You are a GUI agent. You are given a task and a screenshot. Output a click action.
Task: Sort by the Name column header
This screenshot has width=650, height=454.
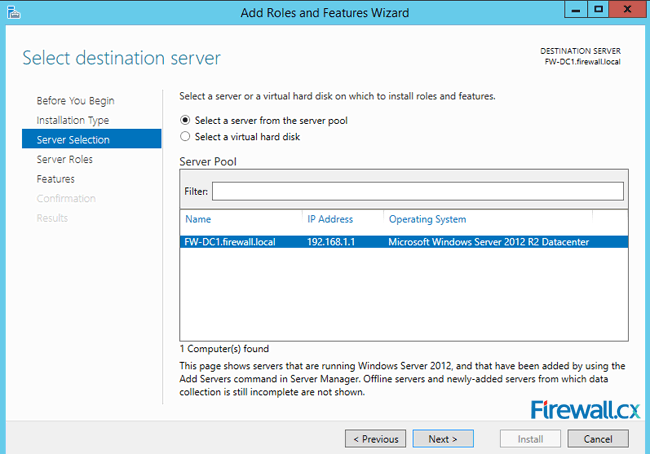coord(198,219)
